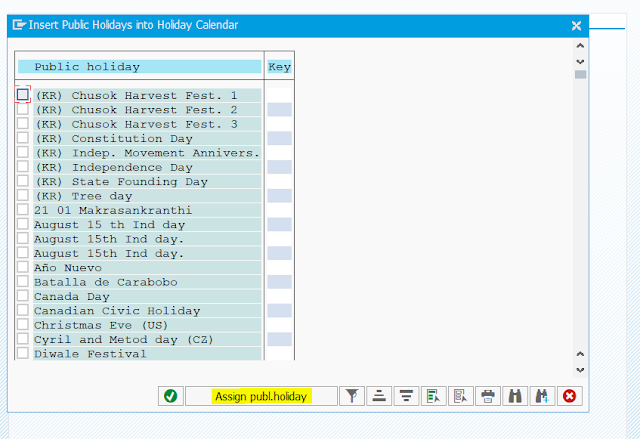
Task: Click the Key field for Independence Day
Action: [279, 167]
